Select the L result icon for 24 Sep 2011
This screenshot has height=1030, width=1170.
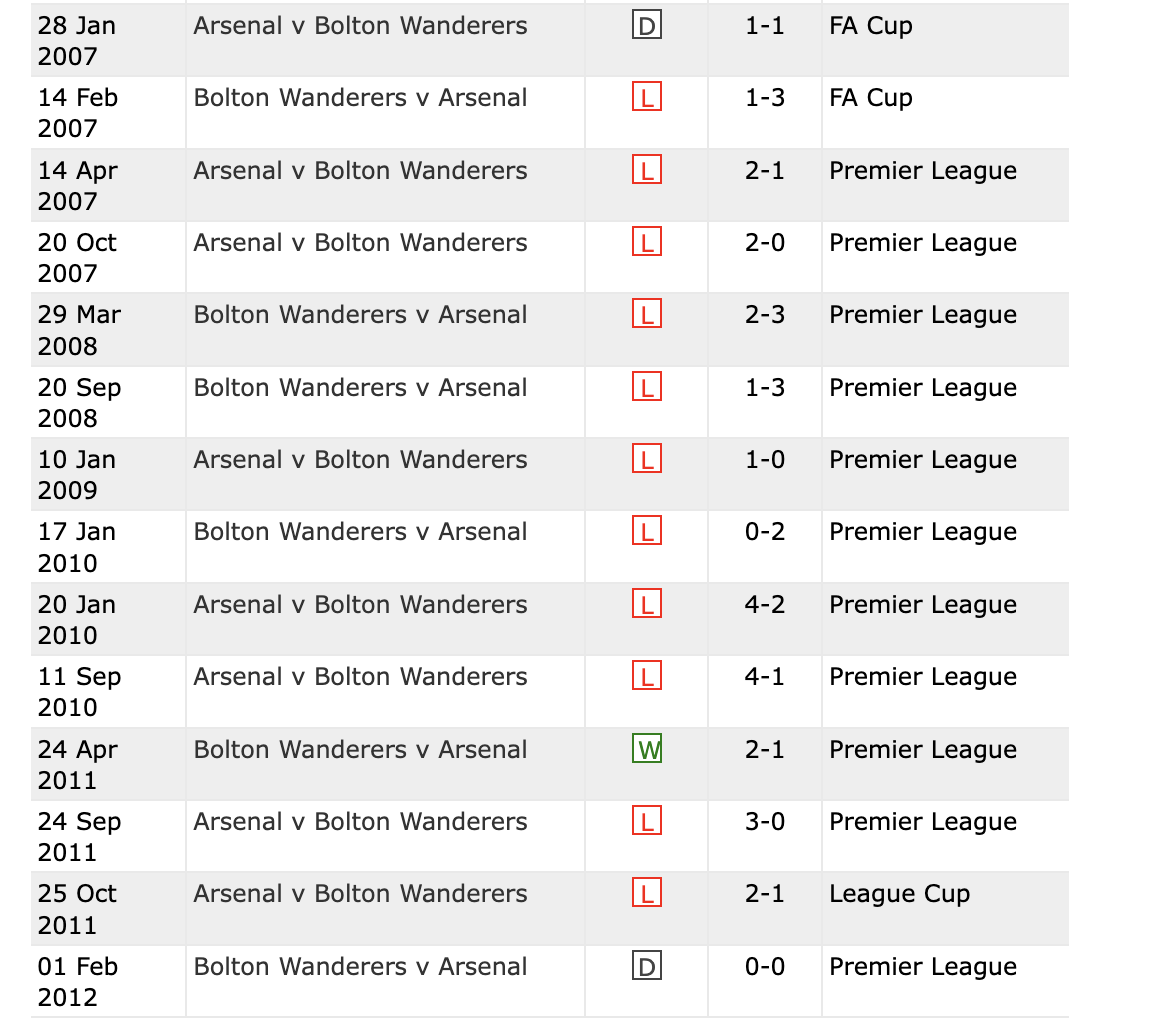(646, 821)
